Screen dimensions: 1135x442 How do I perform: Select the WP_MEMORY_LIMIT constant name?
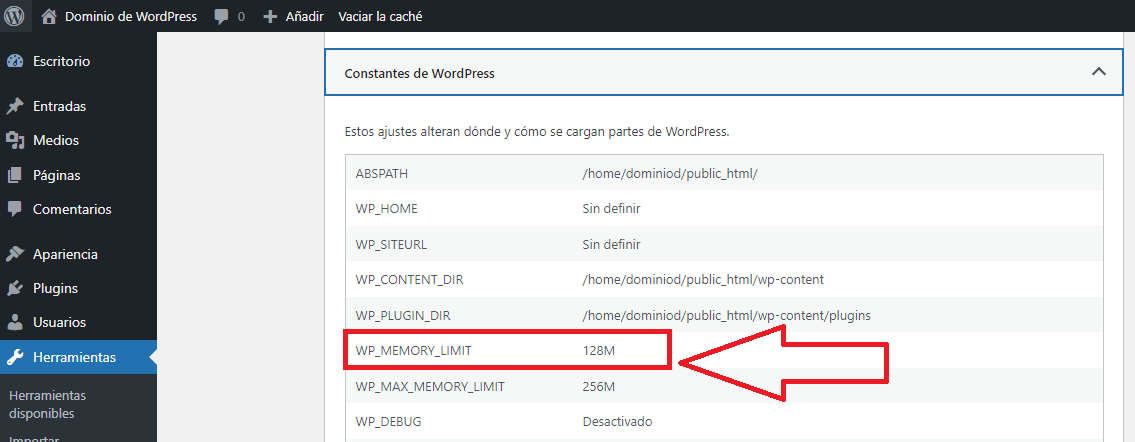click(x=413, y=351)
